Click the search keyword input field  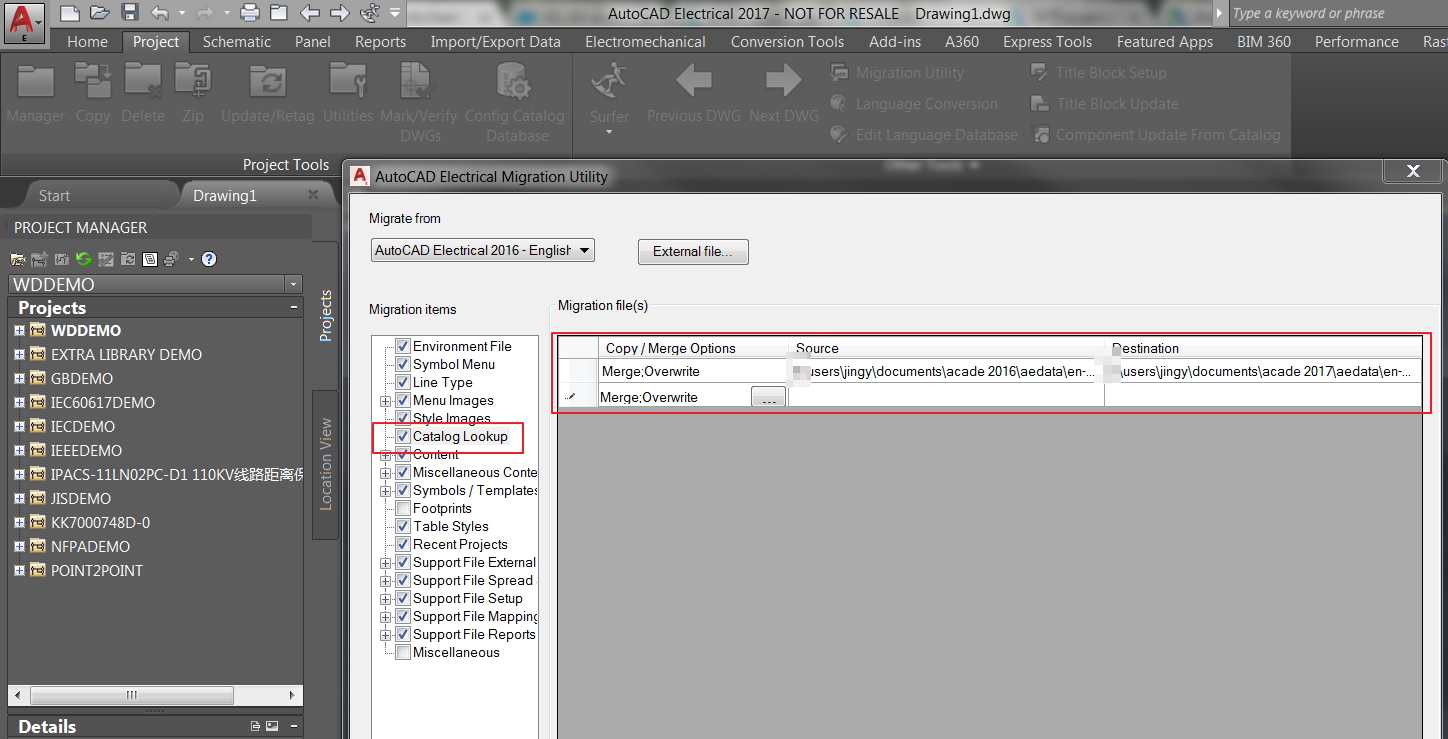[x=1337, y=13]
